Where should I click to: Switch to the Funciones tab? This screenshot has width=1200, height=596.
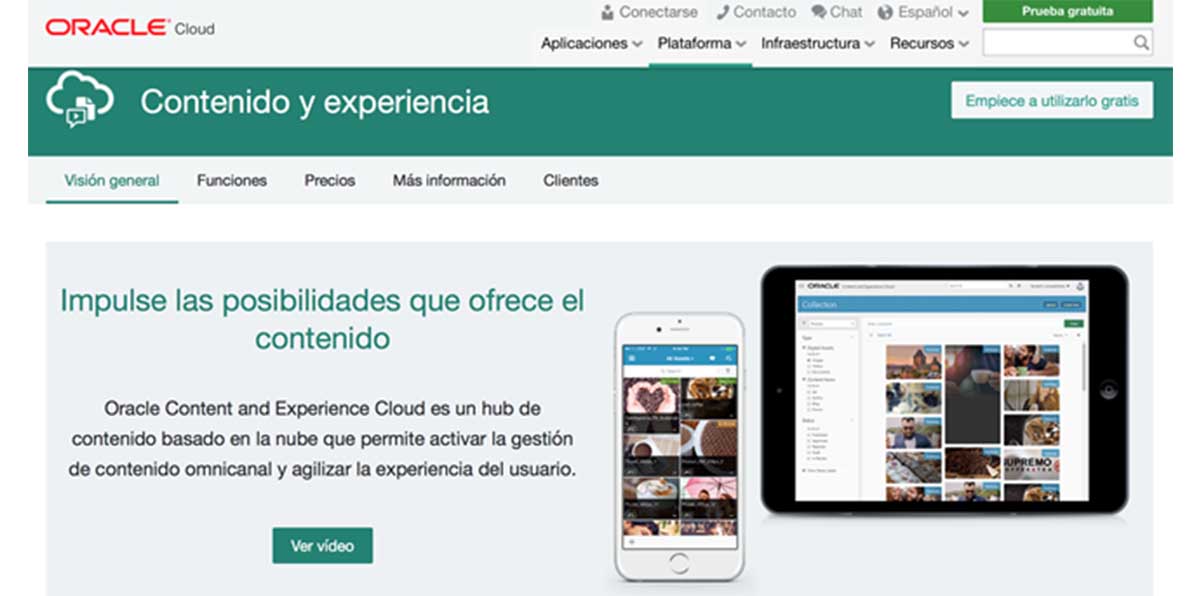(232, 181)
